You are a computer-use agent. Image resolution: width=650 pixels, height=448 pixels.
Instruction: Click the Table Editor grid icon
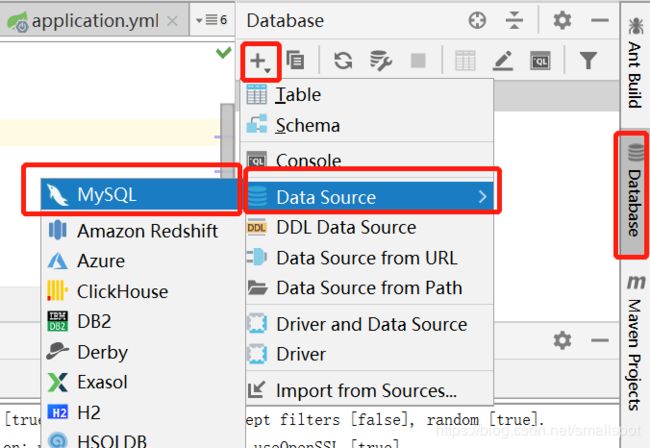(465, 61)
